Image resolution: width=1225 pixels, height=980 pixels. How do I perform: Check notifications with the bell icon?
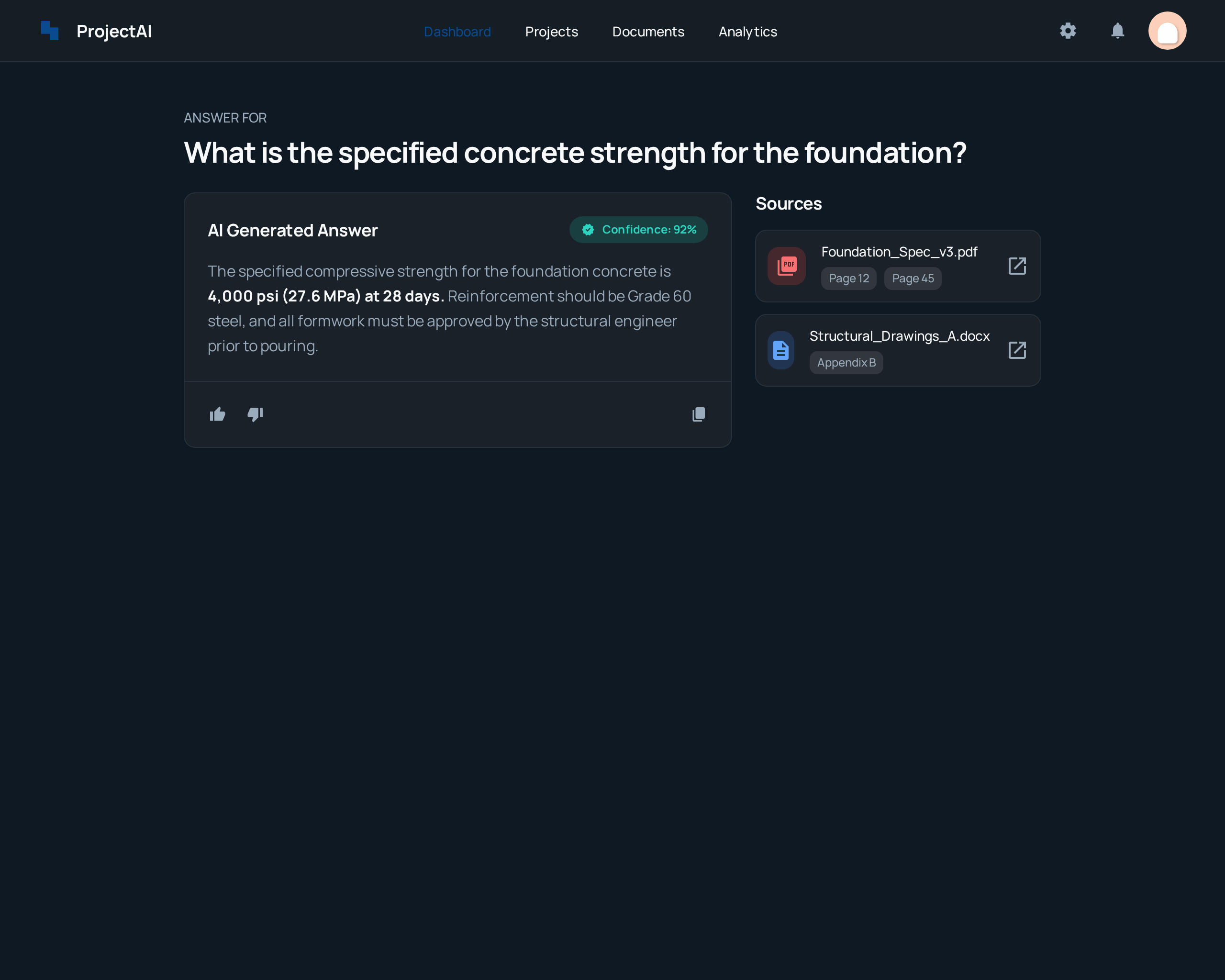click(1117, 31)
